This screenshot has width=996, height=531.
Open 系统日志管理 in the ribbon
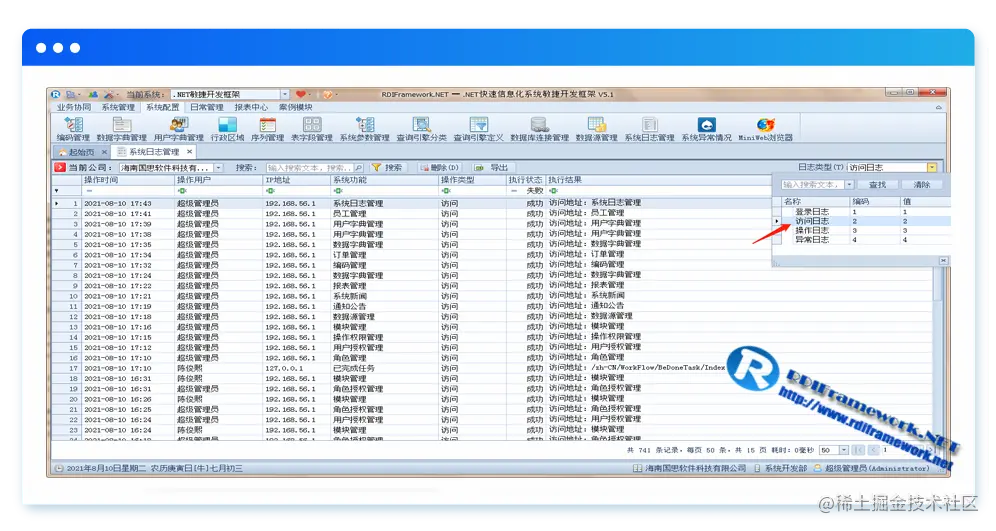tap(649, 129)
